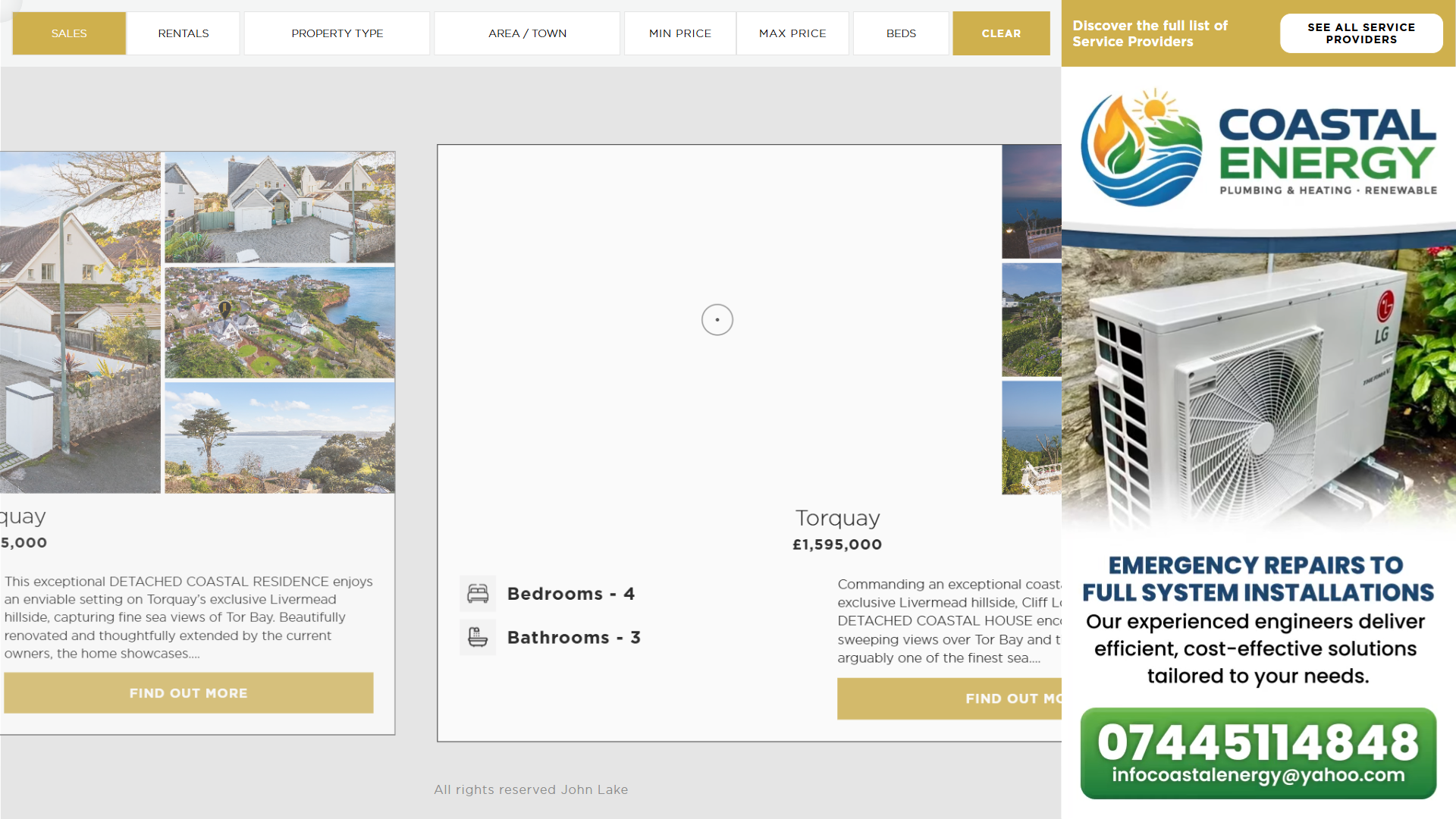Click the map pin on aerial photo
The height and width of the screenshot is (819, 1456).
[x=224, y=309]
